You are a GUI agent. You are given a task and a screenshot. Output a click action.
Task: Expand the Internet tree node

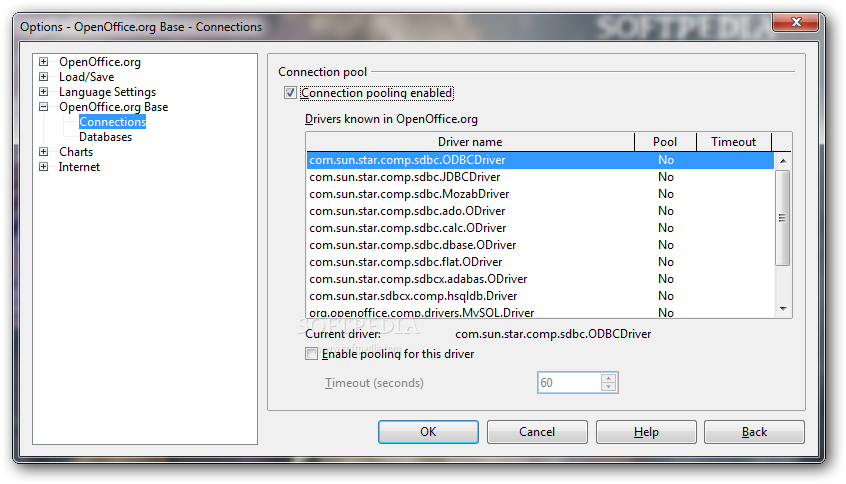tap(44, 167)
